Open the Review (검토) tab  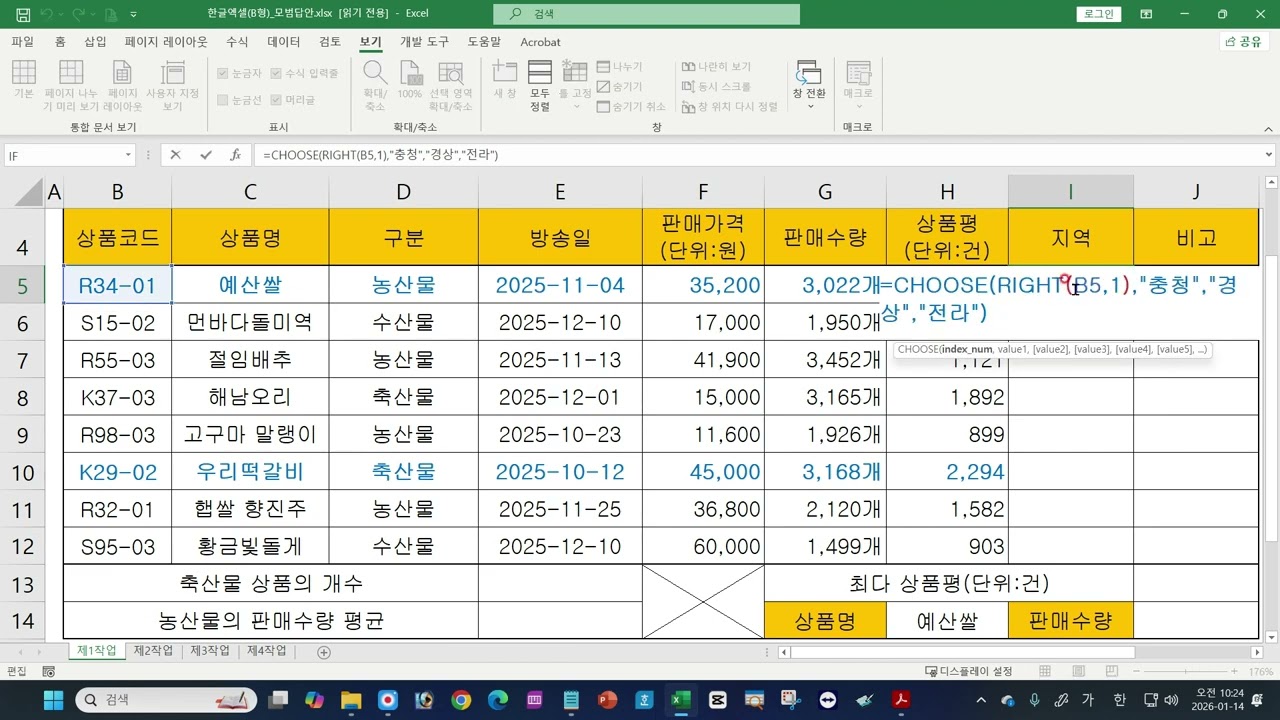(329, 42)
